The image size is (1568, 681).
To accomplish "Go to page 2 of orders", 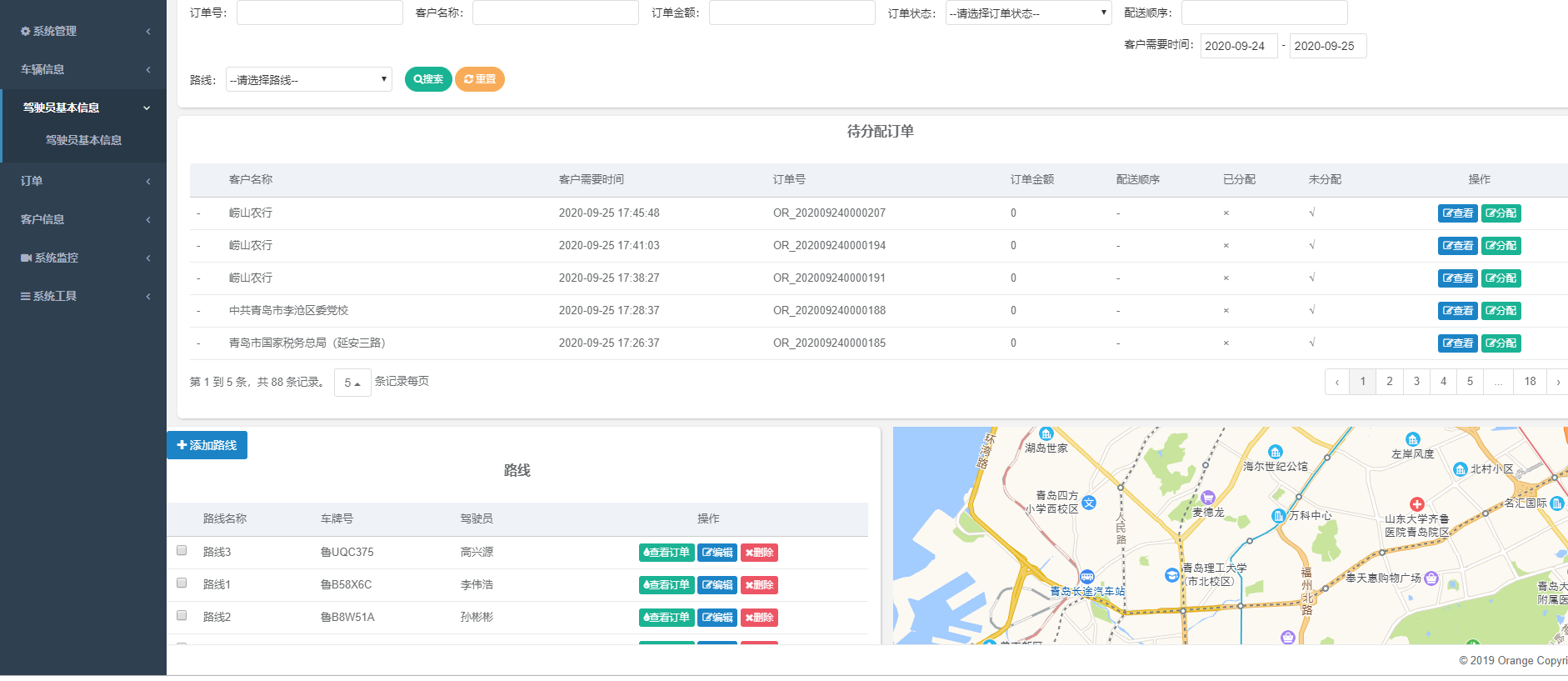I will 1389,382.
